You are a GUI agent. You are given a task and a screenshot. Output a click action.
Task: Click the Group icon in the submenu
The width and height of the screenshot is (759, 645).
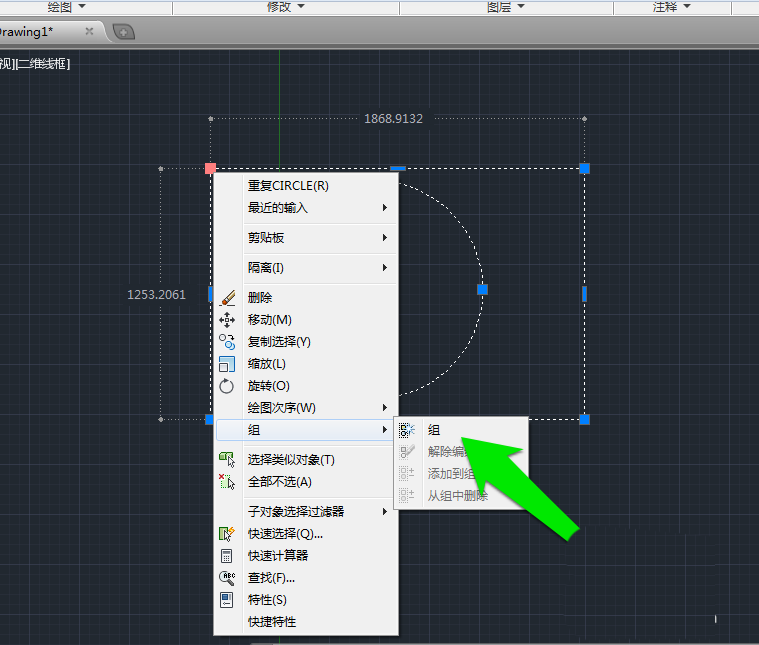pyautogui.click(x=407, y=430)
